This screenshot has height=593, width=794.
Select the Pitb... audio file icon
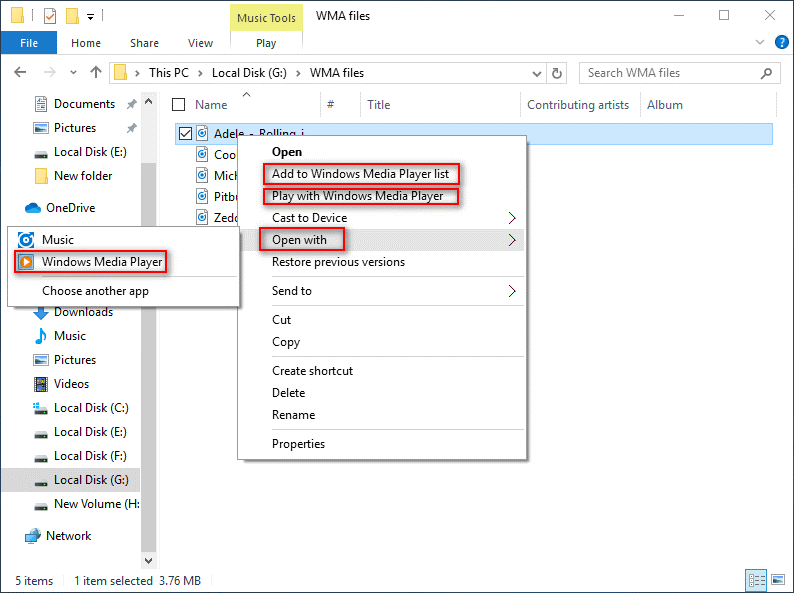[x=202, y=196]
